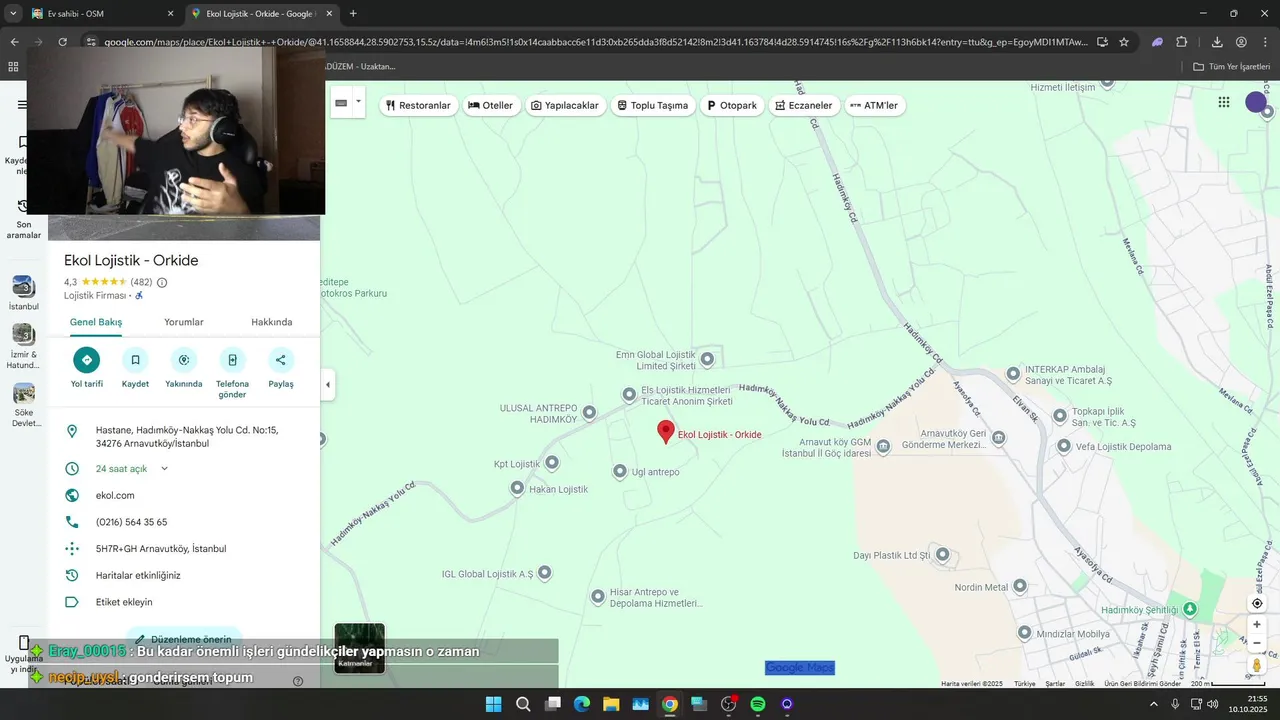Click the Paylaş share icon
This screenshot has height=720, width=1280.
(281, 360)
